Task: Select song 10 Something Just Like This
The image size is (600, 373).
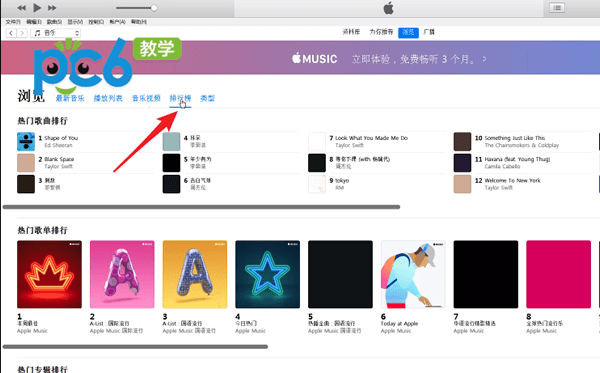Action: [x=514, y=138]
